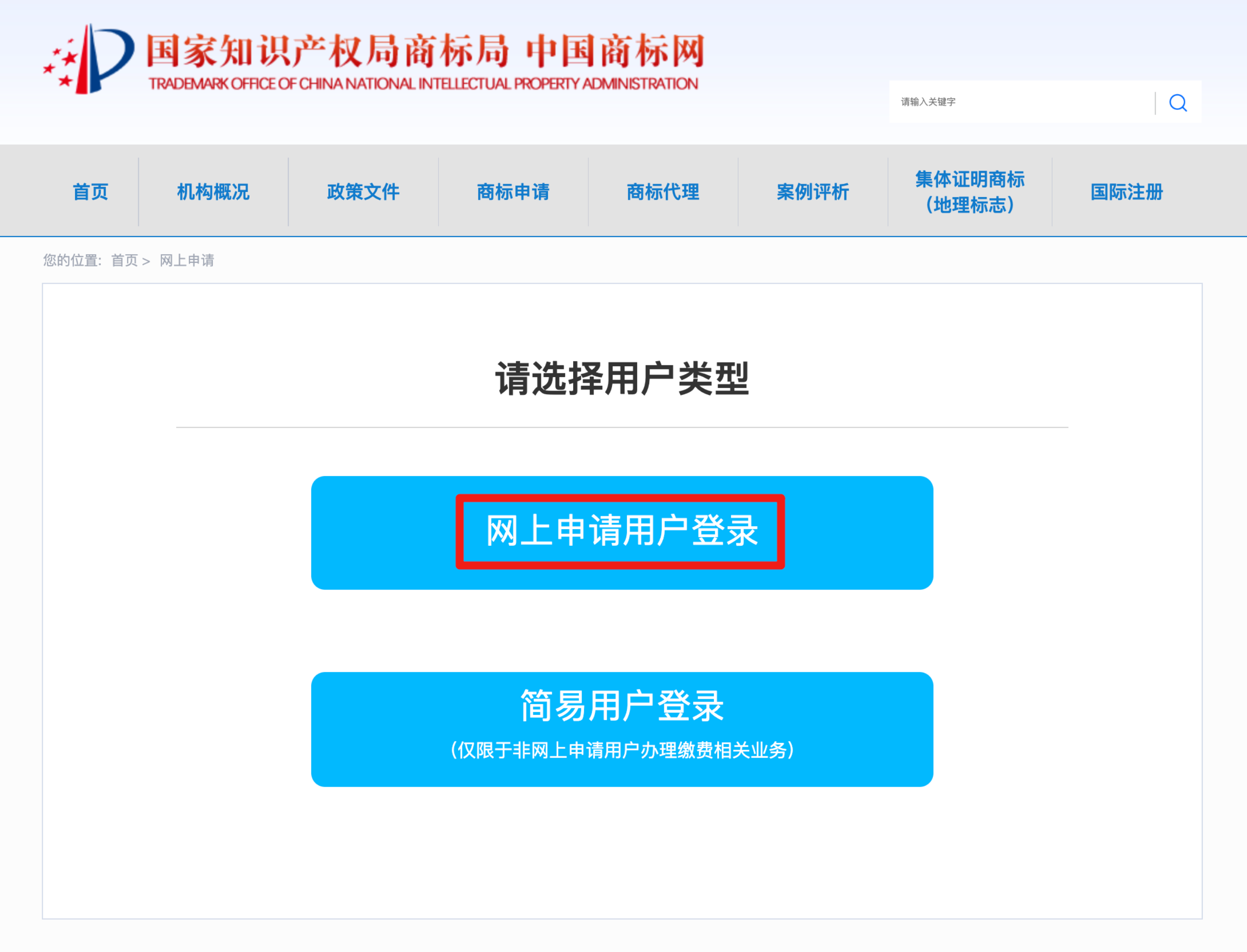Open the 首页 navigation menu item

tap(91, 191)
